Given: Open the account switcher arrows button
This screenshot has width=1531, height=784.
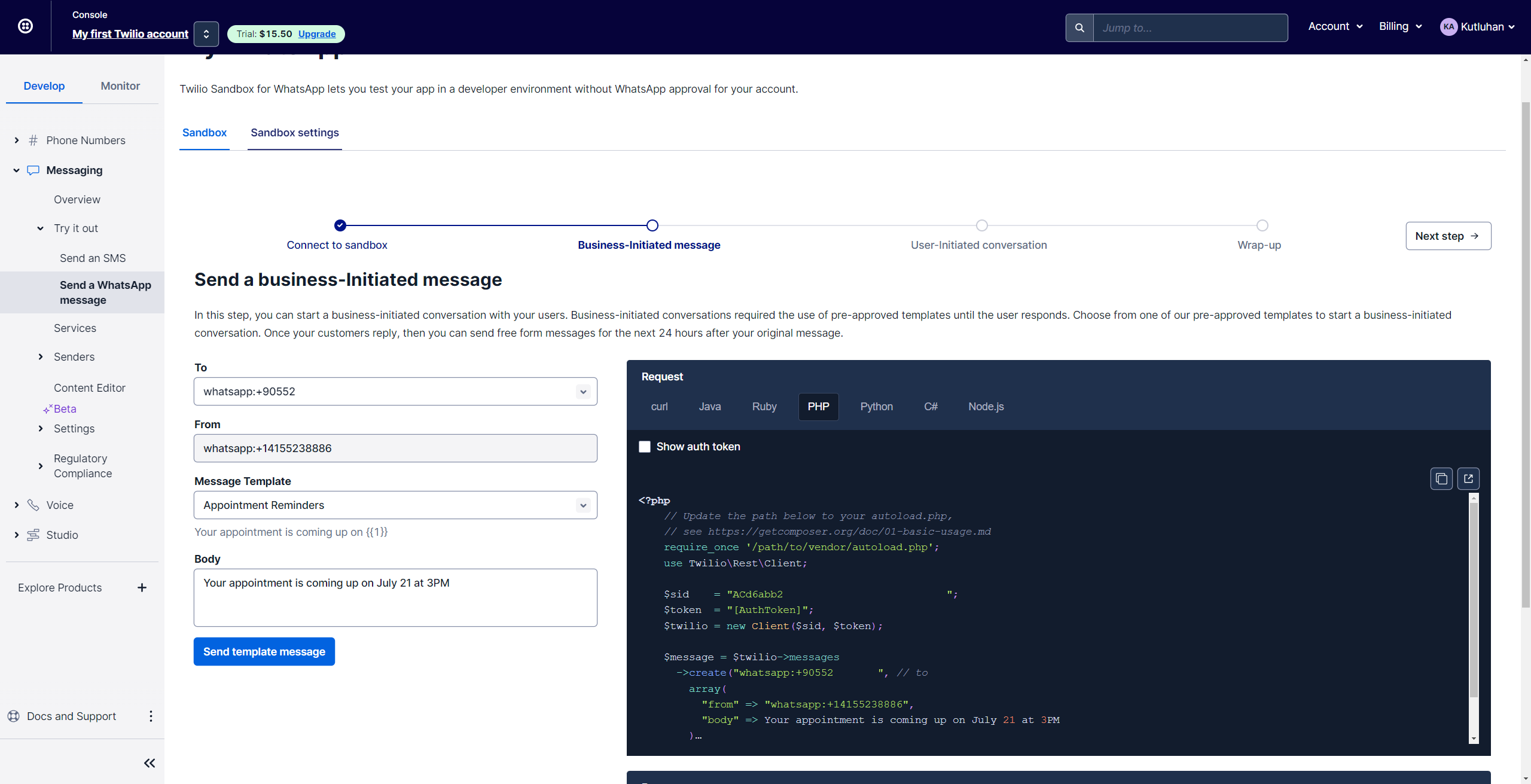Looking at the screenshot, I should click(x=206, y=34).
